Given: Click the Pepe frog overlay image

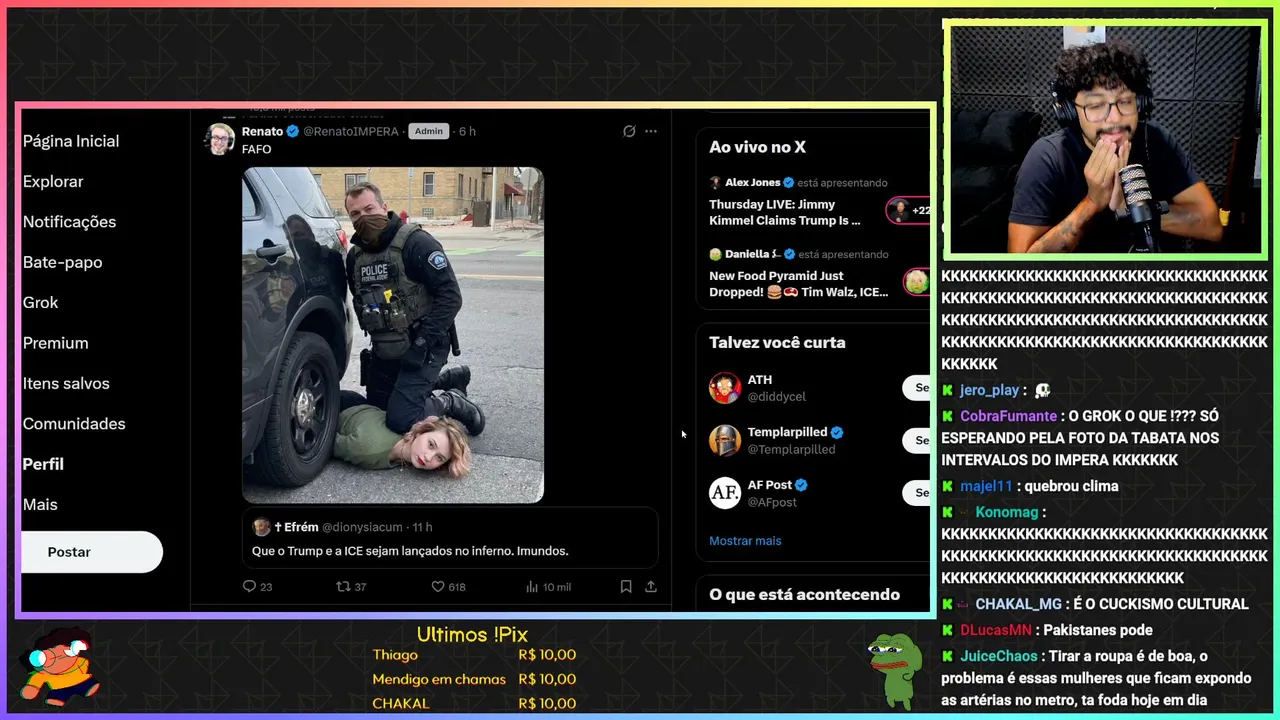Looking at the screenshot, I should point(895,672).
